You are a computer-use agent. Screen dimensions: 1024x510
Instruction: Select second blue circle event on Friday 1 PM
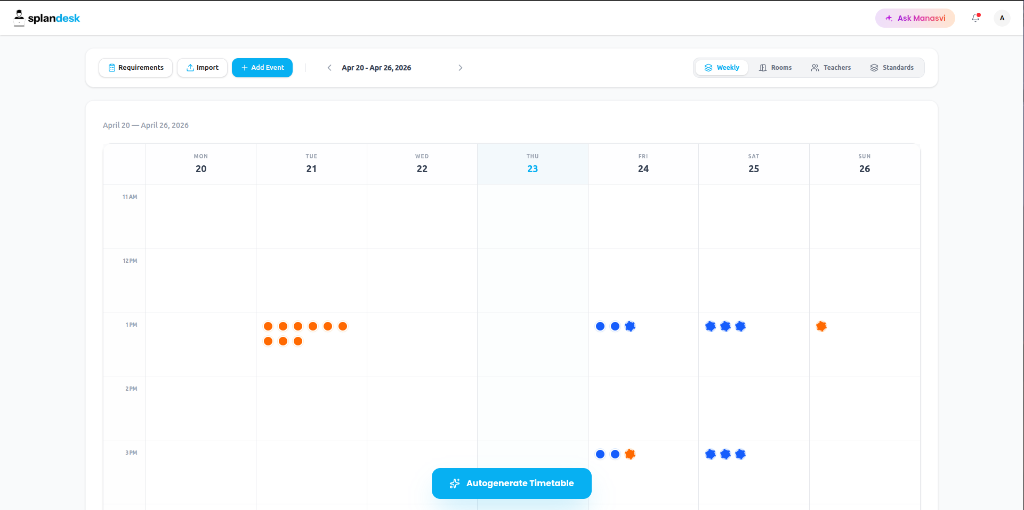point(615,326)
